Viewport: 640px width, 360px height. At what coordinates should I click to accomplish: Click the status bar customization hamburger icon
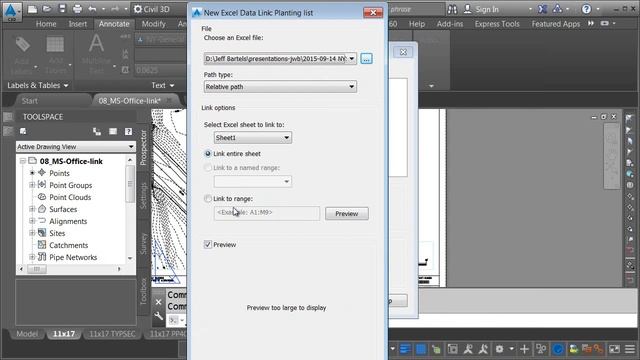click(x=630, y=349)
